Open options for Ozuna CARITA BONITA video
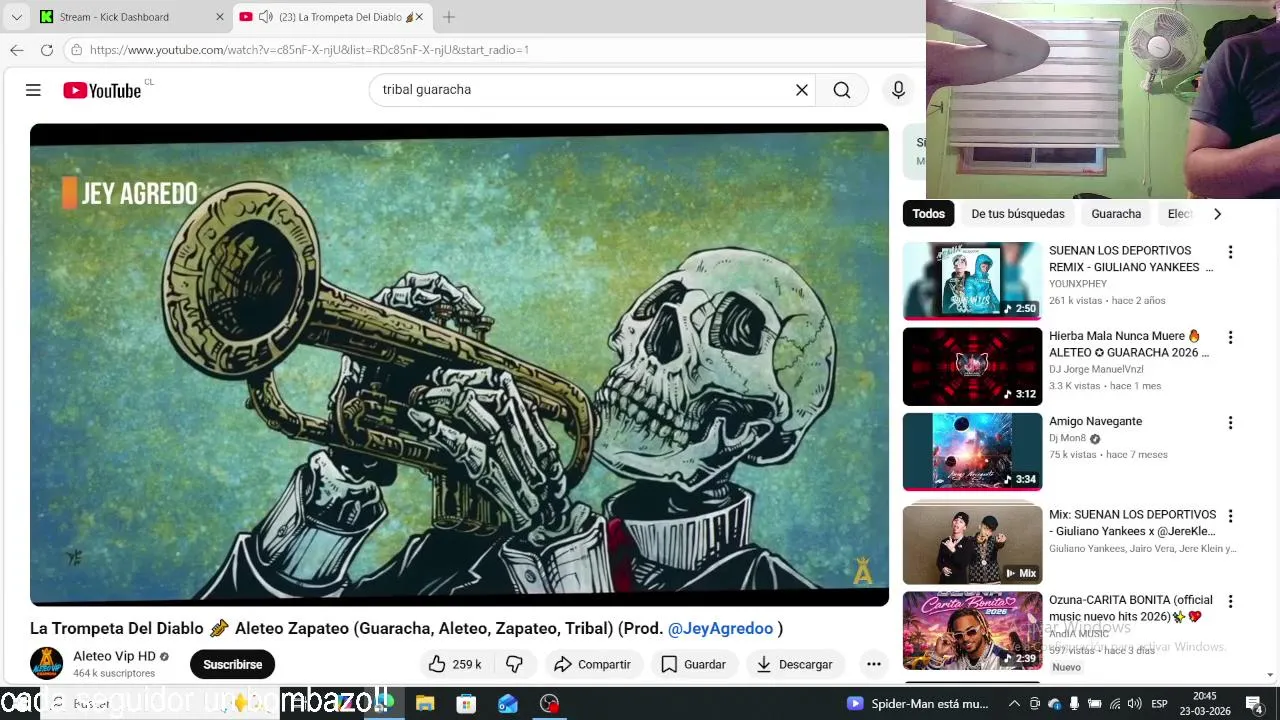The width and height of the screenshot is (1280, 720). 1230,602
